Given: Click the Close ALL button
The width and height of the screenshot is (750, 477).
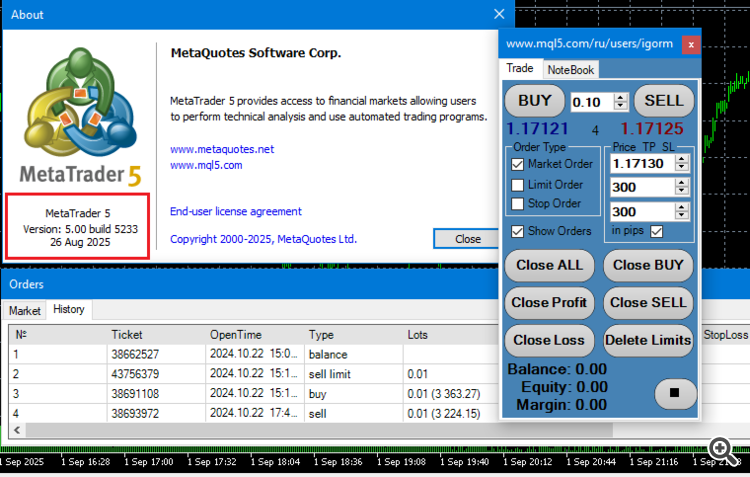Looking at the screenshot, I should tap(550, 265).
